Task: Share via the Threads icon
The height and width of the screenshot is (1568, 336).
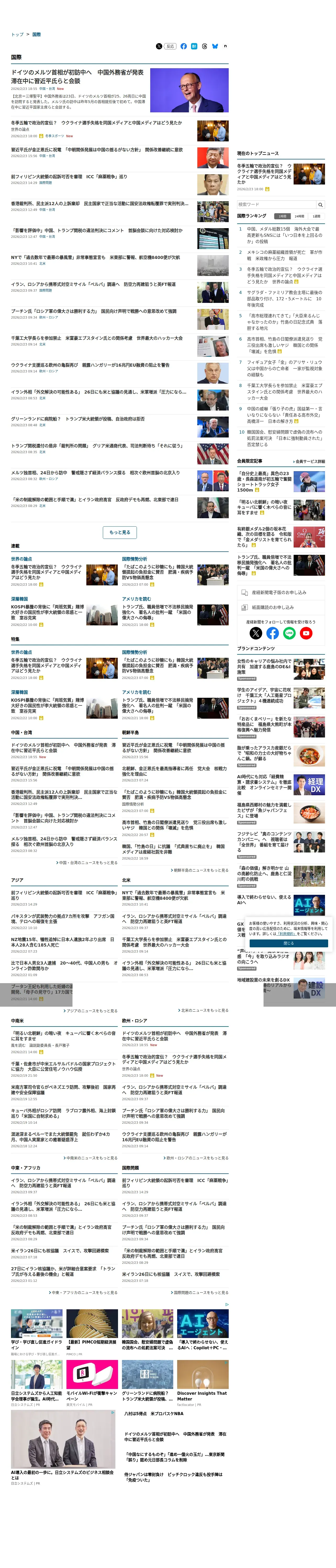Action: click(204, 46)
